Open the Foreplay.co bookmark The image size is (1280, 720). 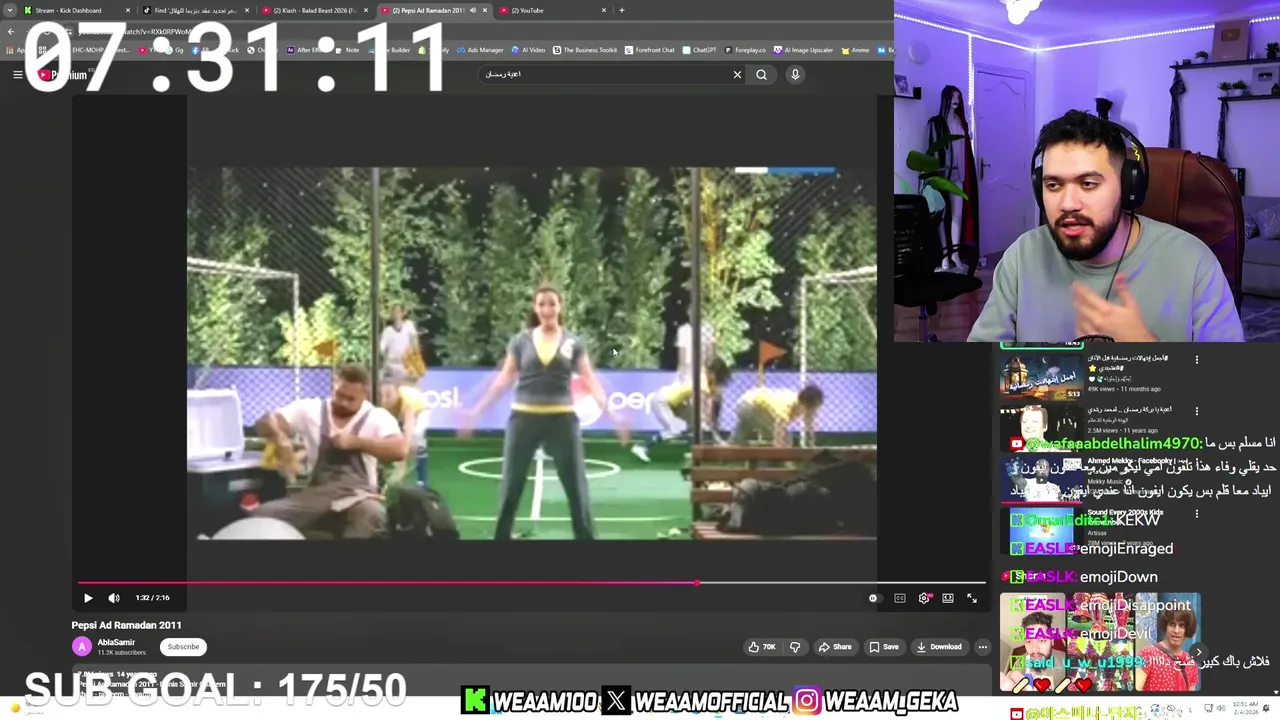746,50
